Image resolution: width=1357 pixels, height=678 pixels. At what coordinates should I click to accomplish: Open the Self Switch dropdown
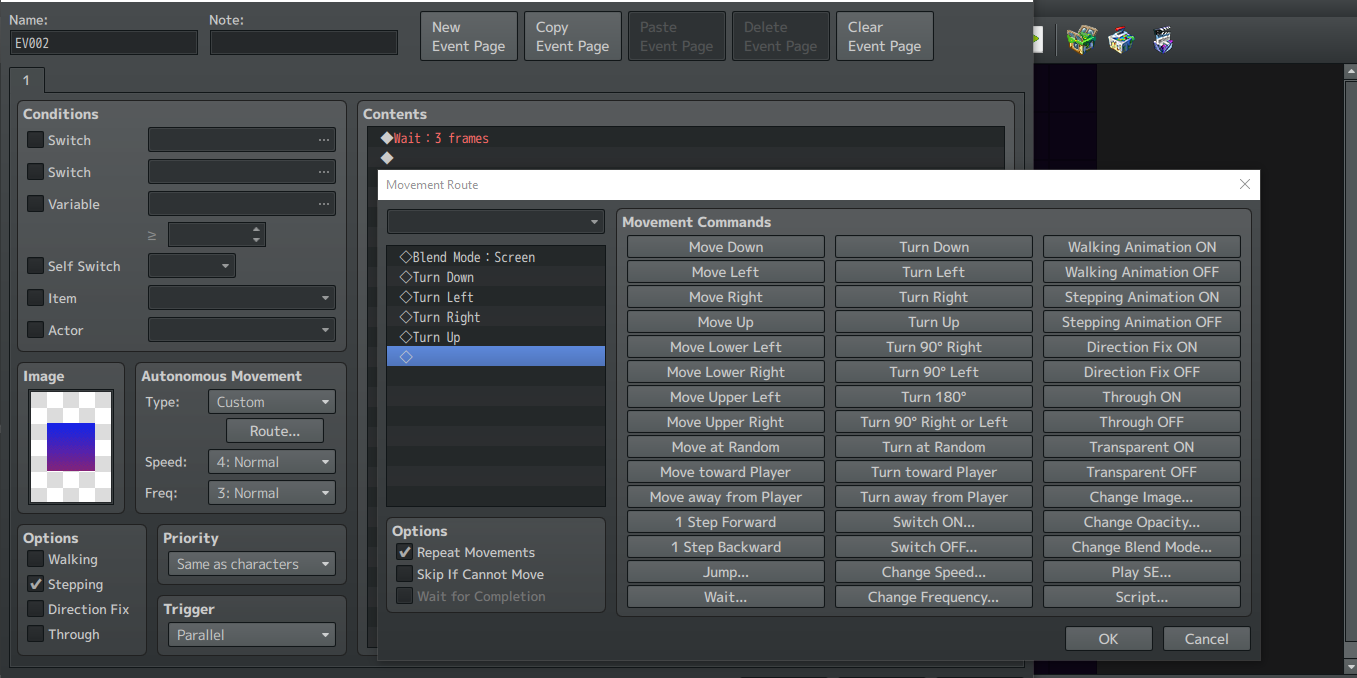[192, 266]
